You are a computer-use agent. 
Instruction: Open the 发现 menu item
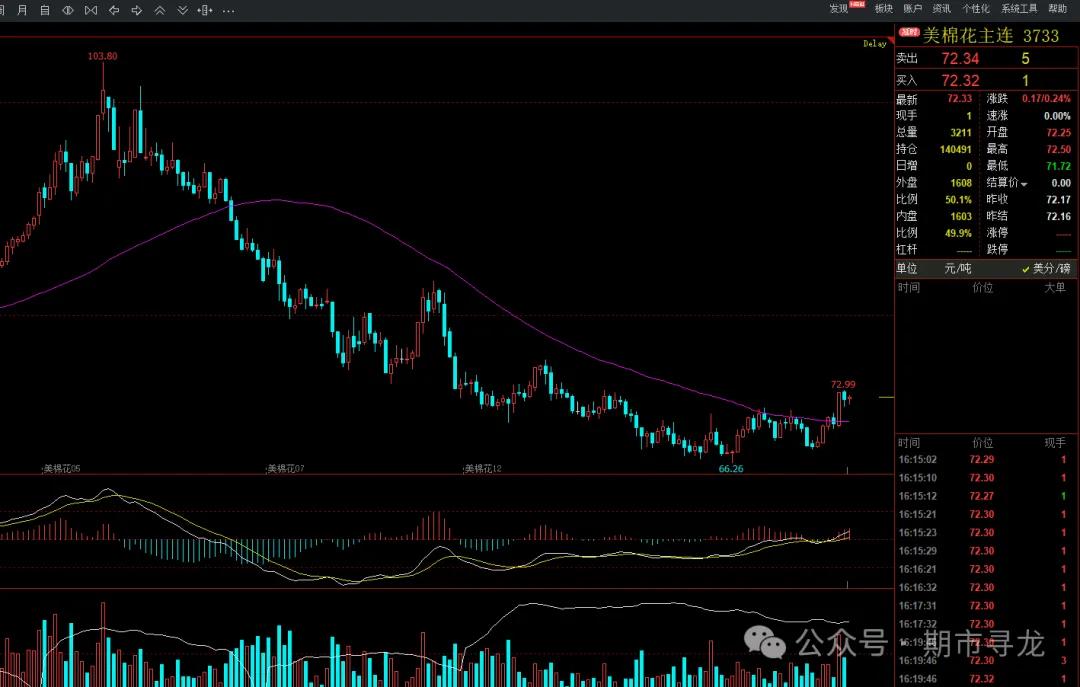click(x=838, y=9)
